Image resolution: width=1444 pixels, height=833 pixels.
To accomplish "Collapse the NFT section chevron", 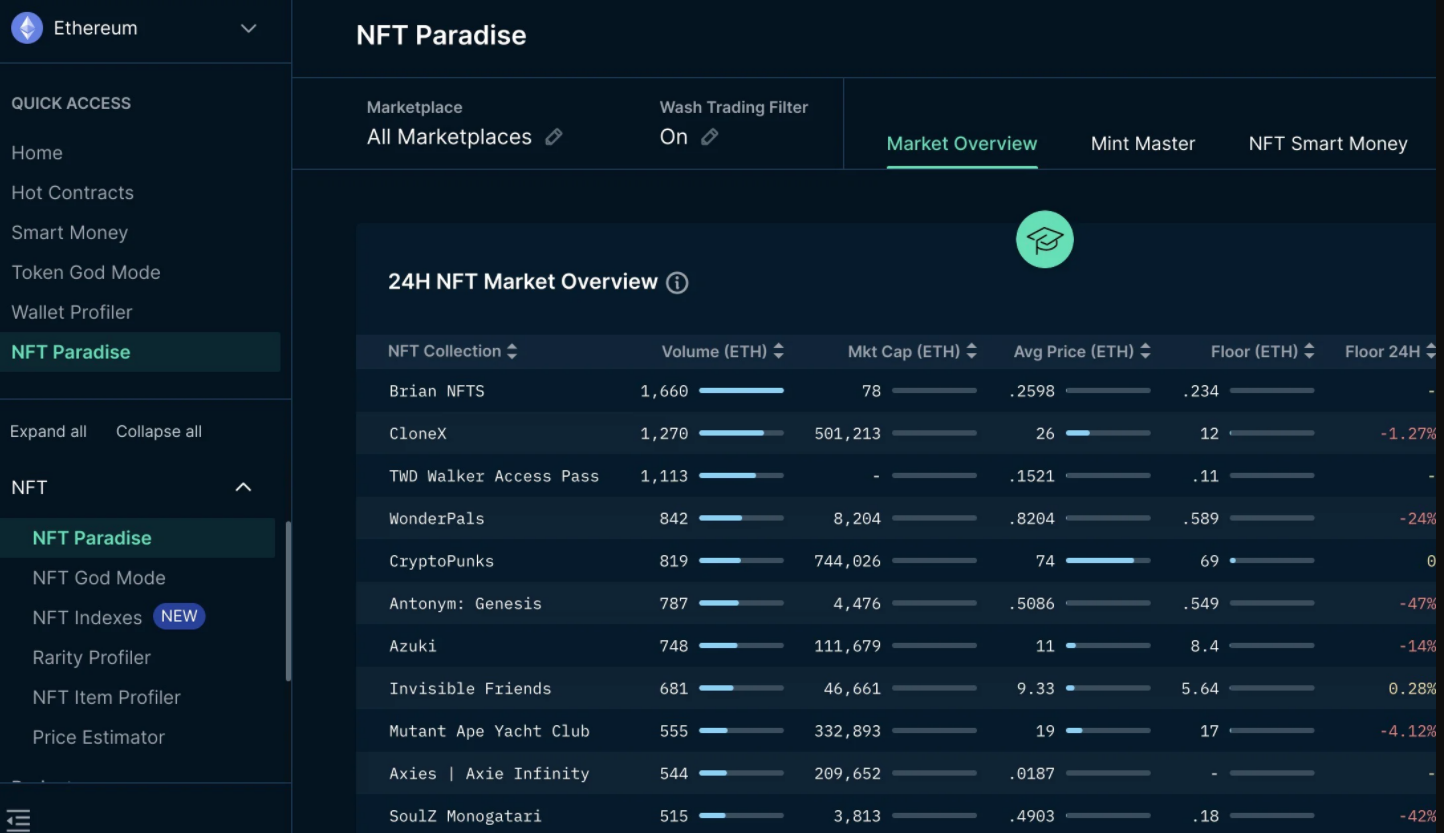I will point(243,487).
